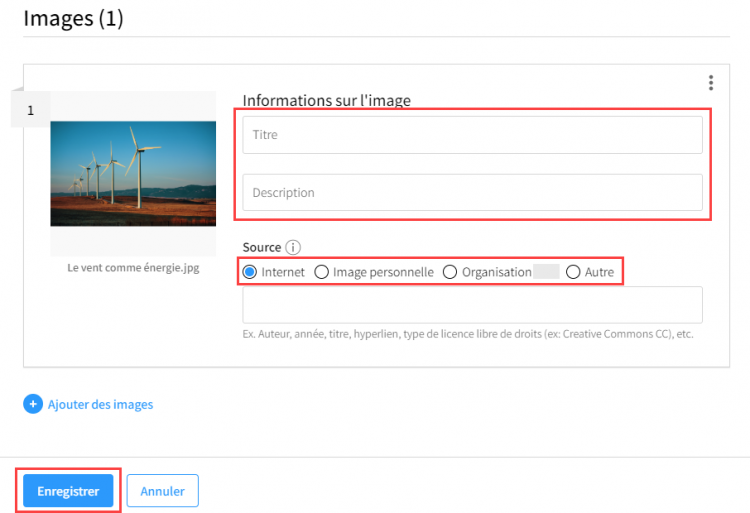Click the Le vent comme énergie.jpg filename

(133, 268)
